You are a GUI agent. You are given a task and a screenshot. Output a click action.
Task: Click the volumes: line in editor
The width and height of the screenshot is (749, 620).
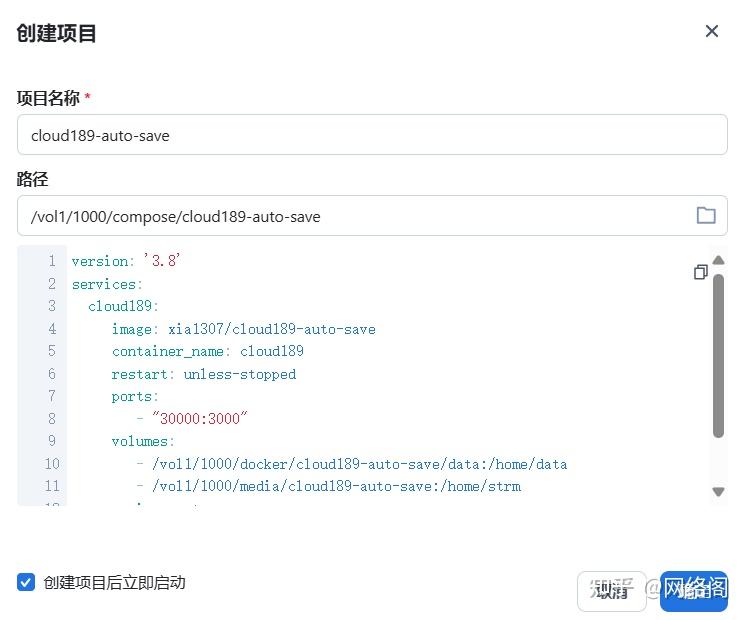(x=143, y=441)
